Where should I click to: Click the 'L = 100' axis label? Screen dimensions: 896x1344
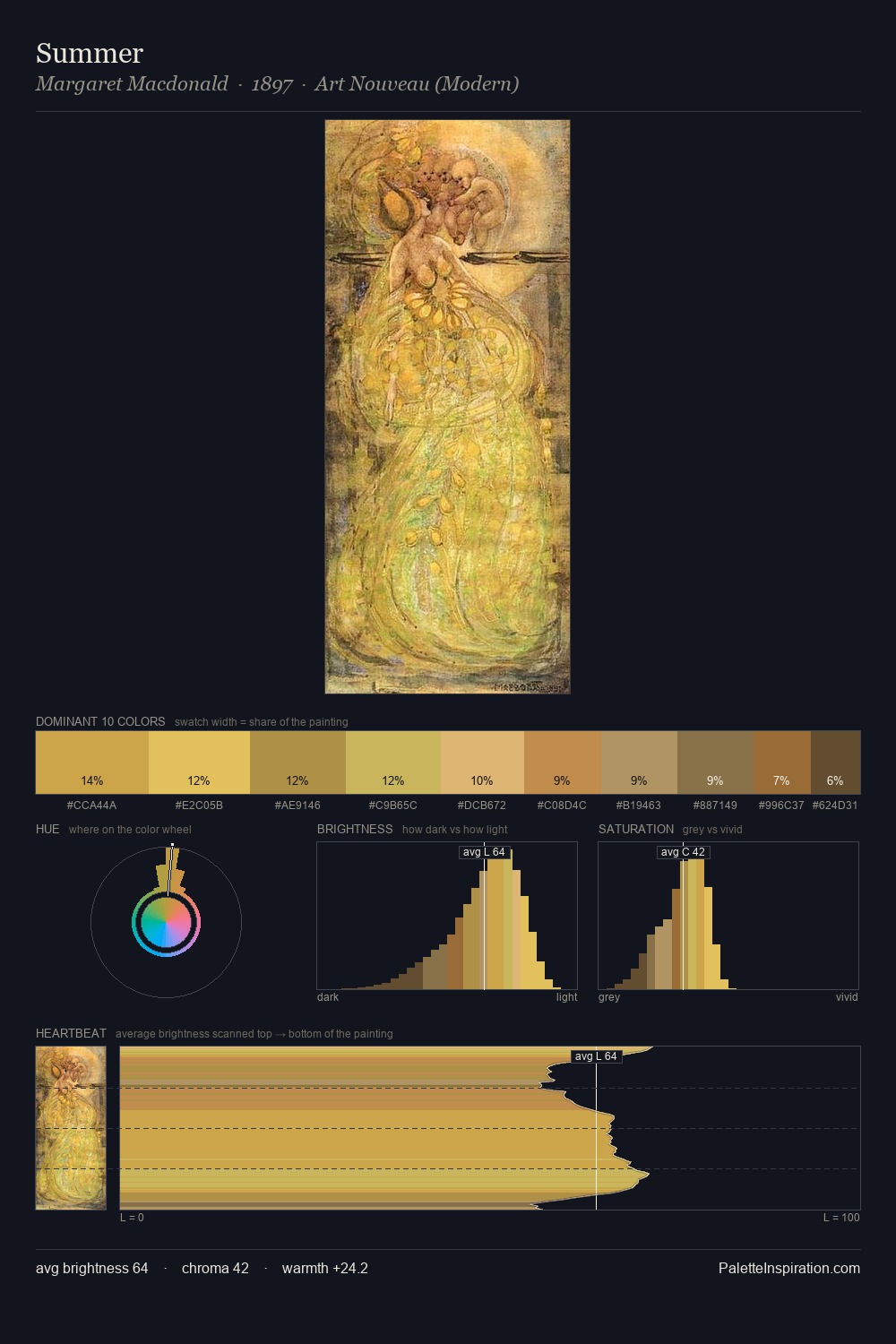(x=841, y=1218)
